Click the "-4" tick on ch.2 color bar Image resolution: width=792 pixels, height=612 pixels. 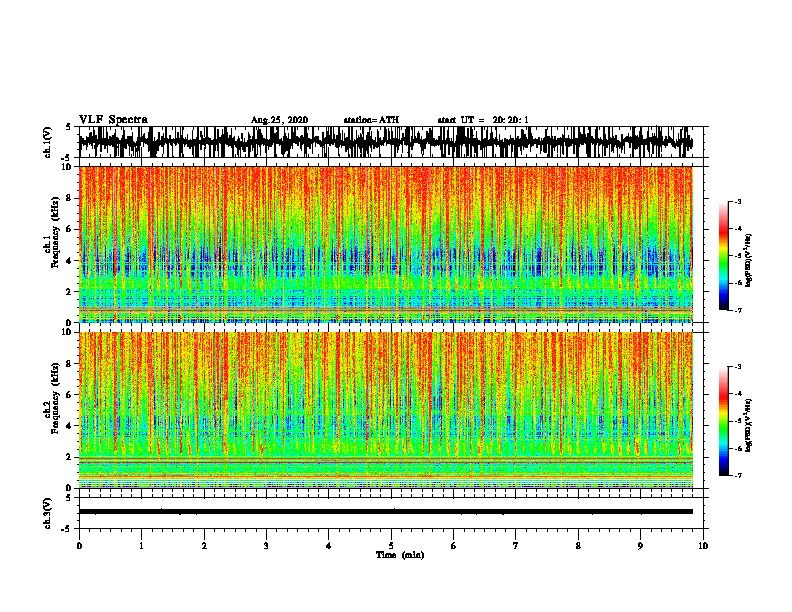738,393
